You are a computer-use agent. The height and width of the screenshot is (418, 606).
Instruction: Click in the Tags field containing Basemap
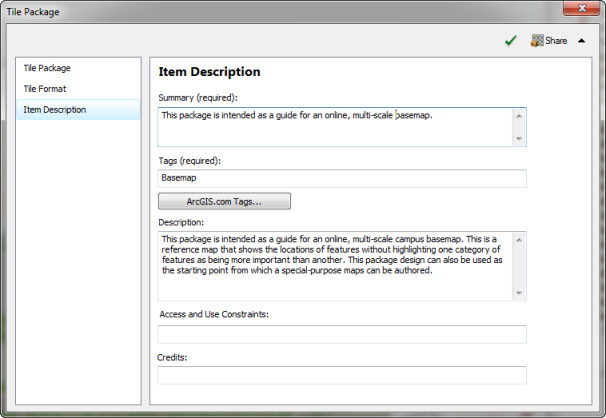coord(342,178)
